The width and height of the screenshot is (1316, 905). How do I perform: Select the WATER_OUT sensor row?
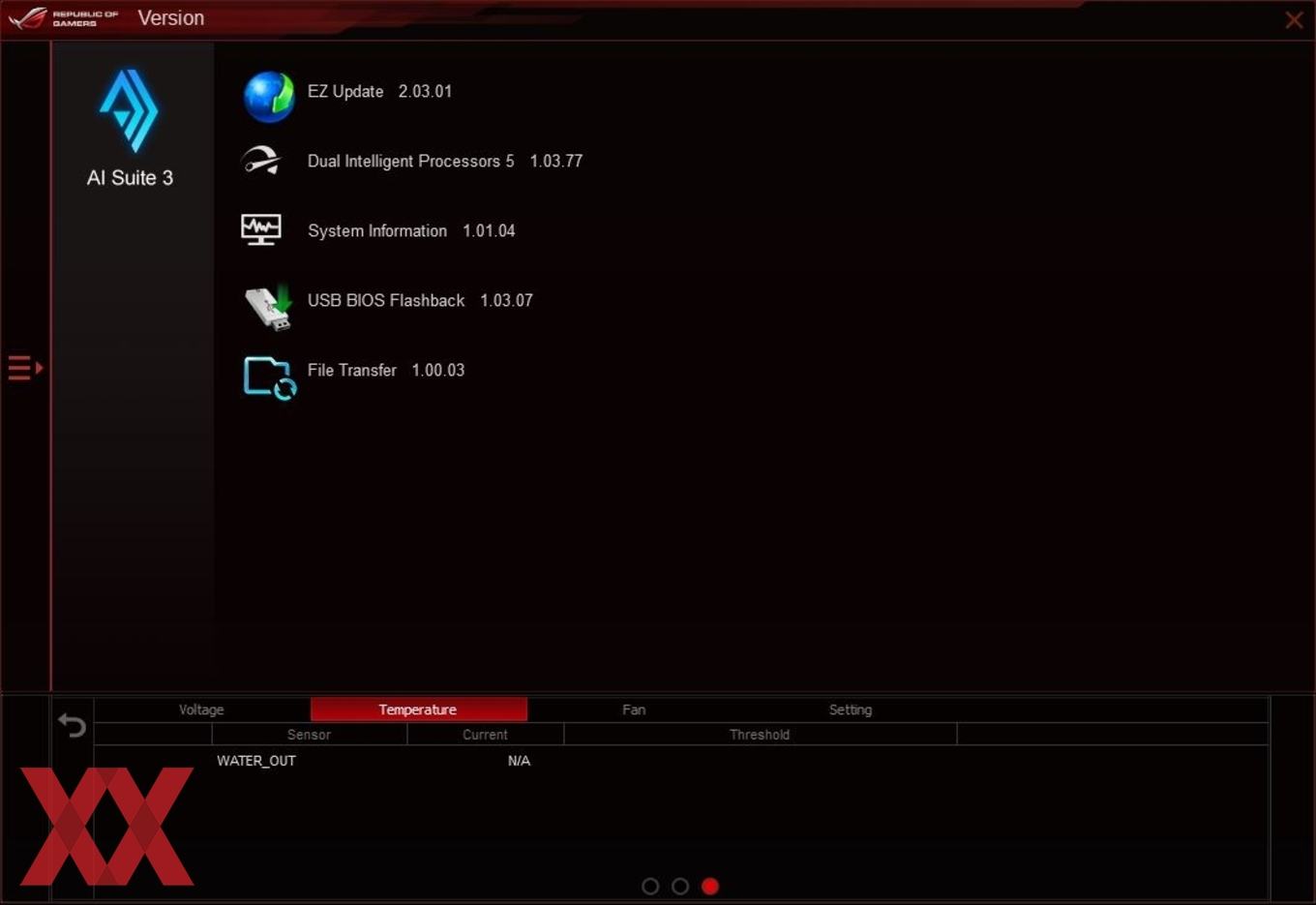[x=681, y=761]
